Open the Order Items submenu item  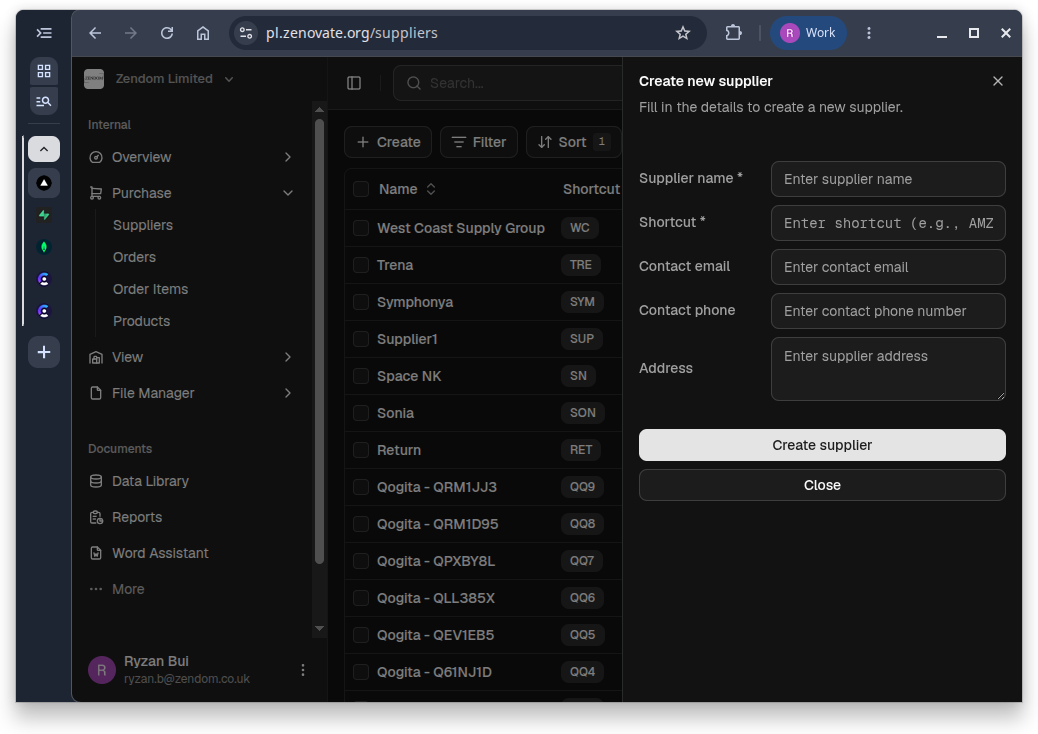150,289
